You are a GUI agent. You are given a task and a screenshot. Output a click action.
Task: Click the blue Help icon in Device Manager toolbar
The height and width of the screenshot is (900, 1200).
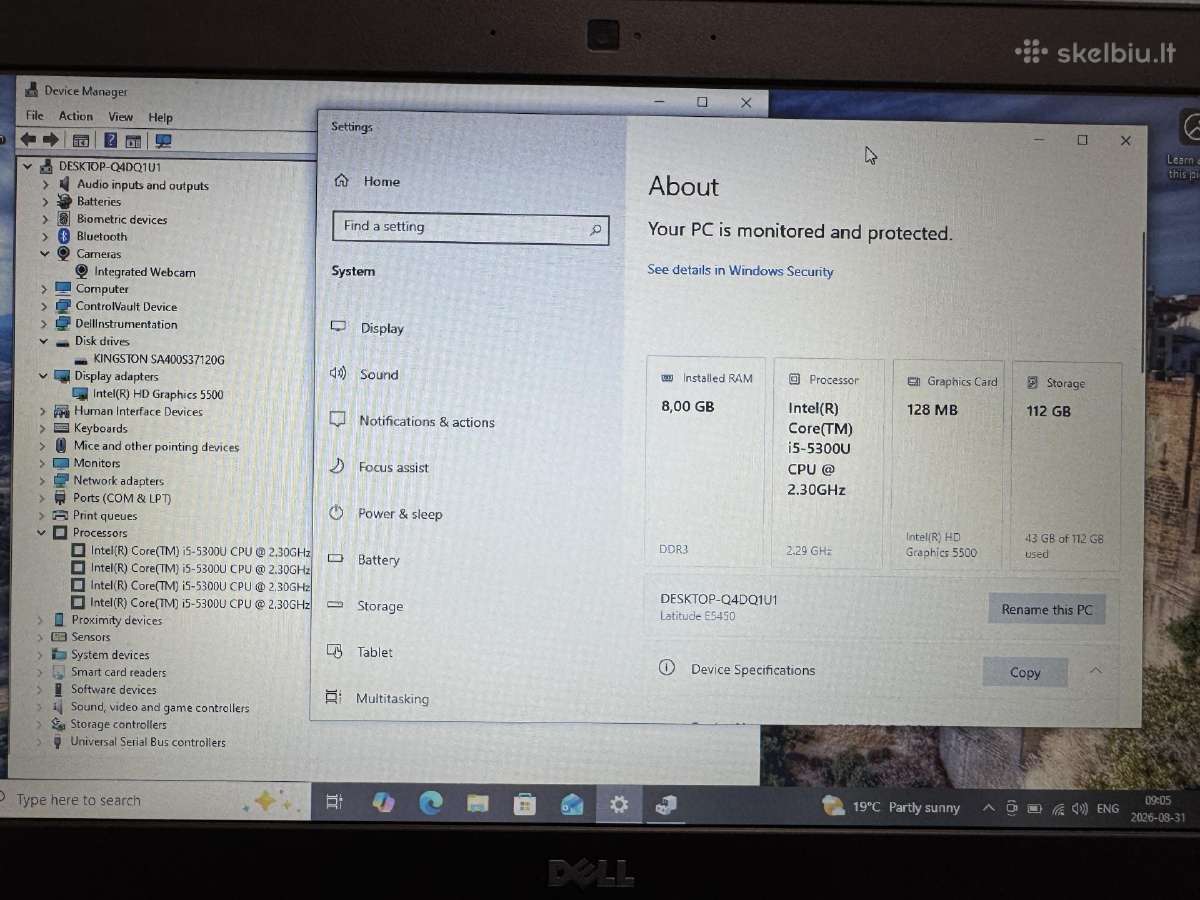pyautogui.click(x=111, y=141)
